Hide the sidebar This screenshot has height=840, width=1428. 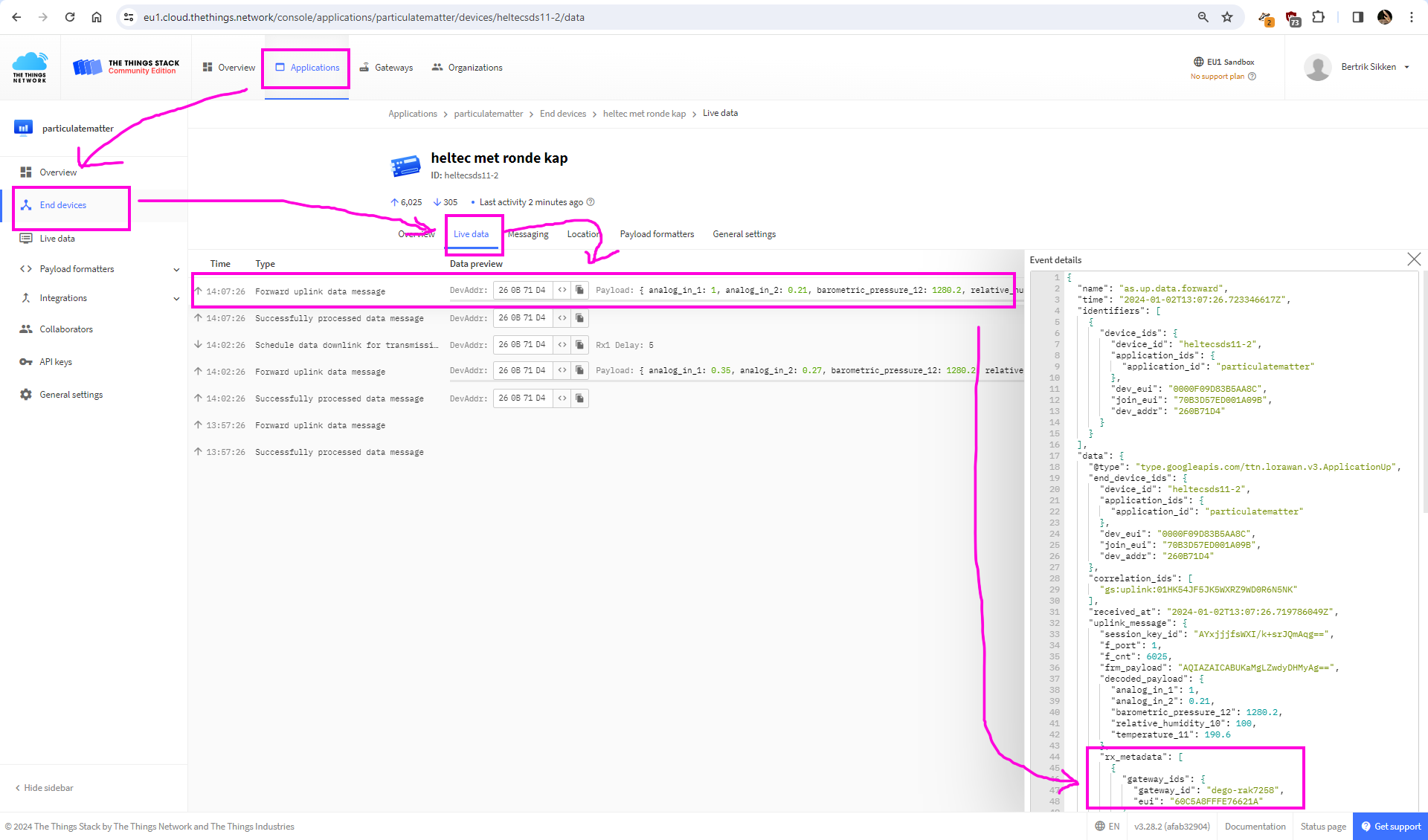point(45,788)
